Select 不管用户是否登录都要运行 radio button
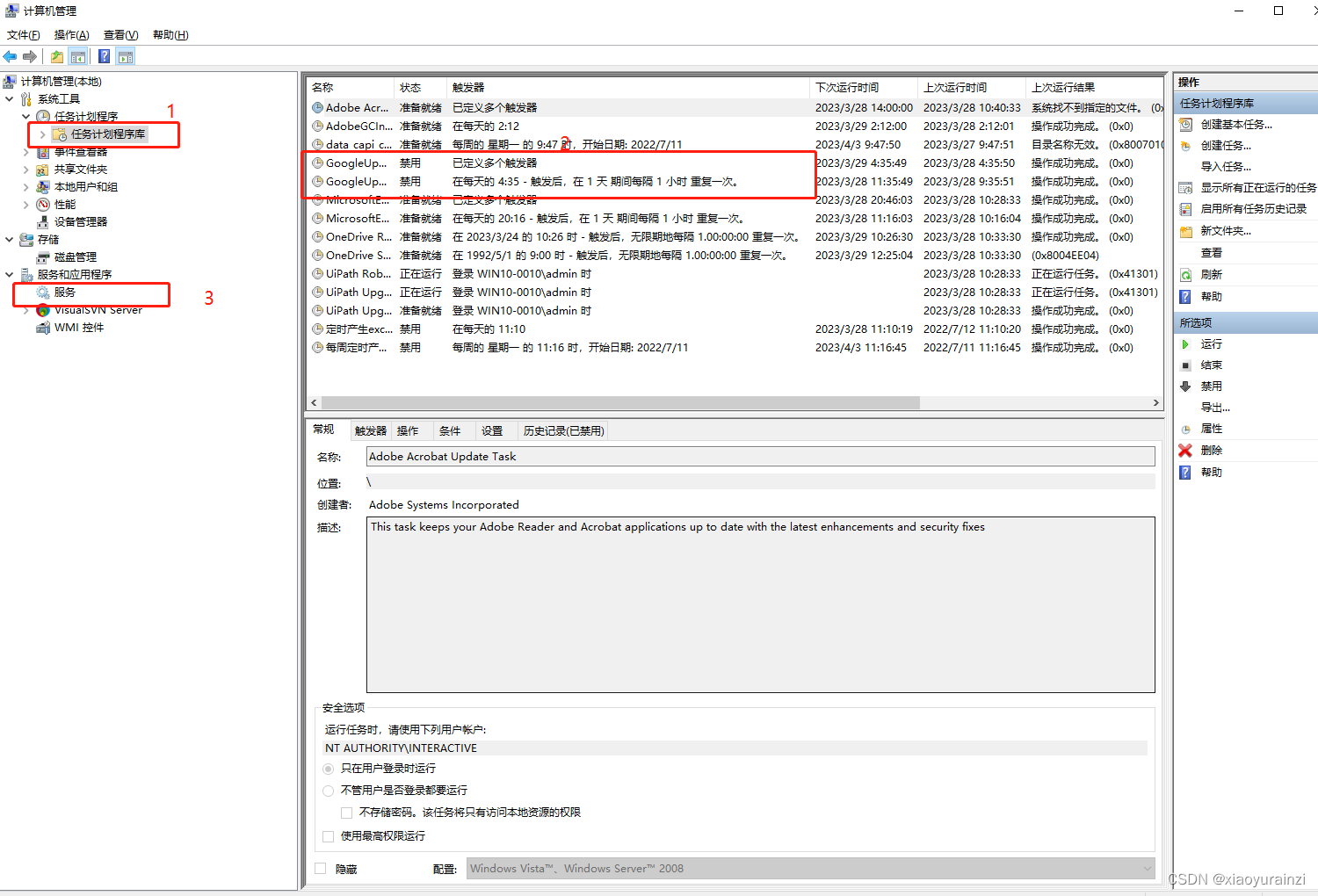1318x896 pixels. 329,791
